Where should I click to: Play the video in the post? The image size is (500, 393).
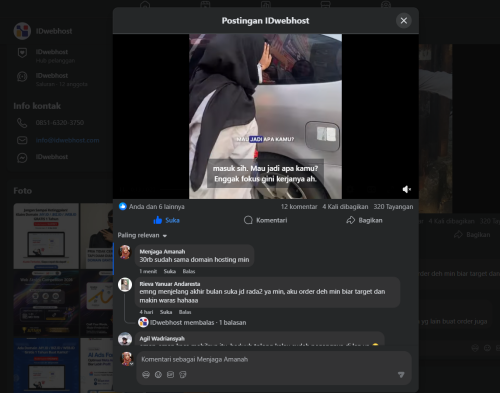pos(265,116)
